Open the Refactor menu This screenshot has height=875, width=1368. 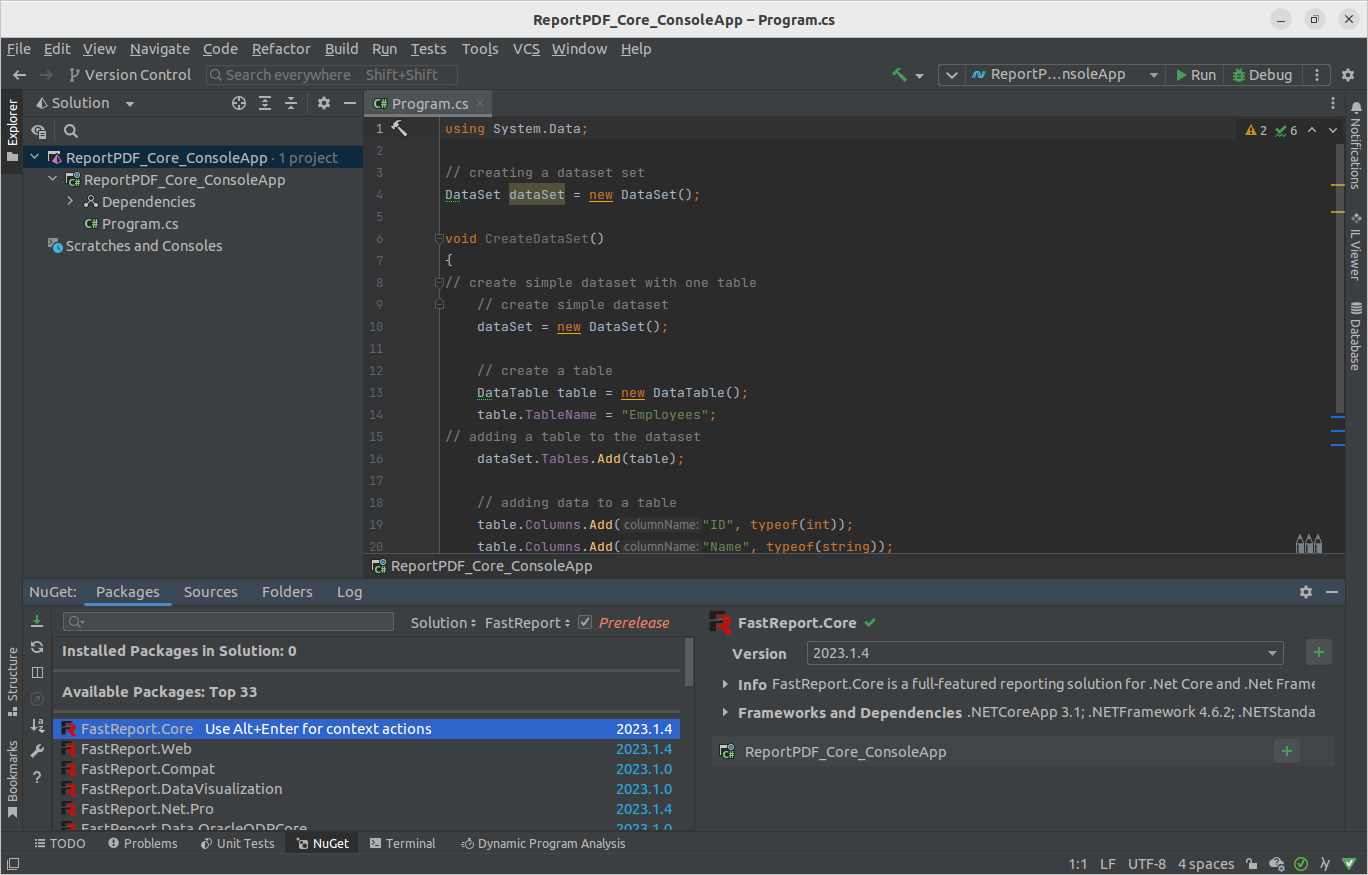coord(280,49)
